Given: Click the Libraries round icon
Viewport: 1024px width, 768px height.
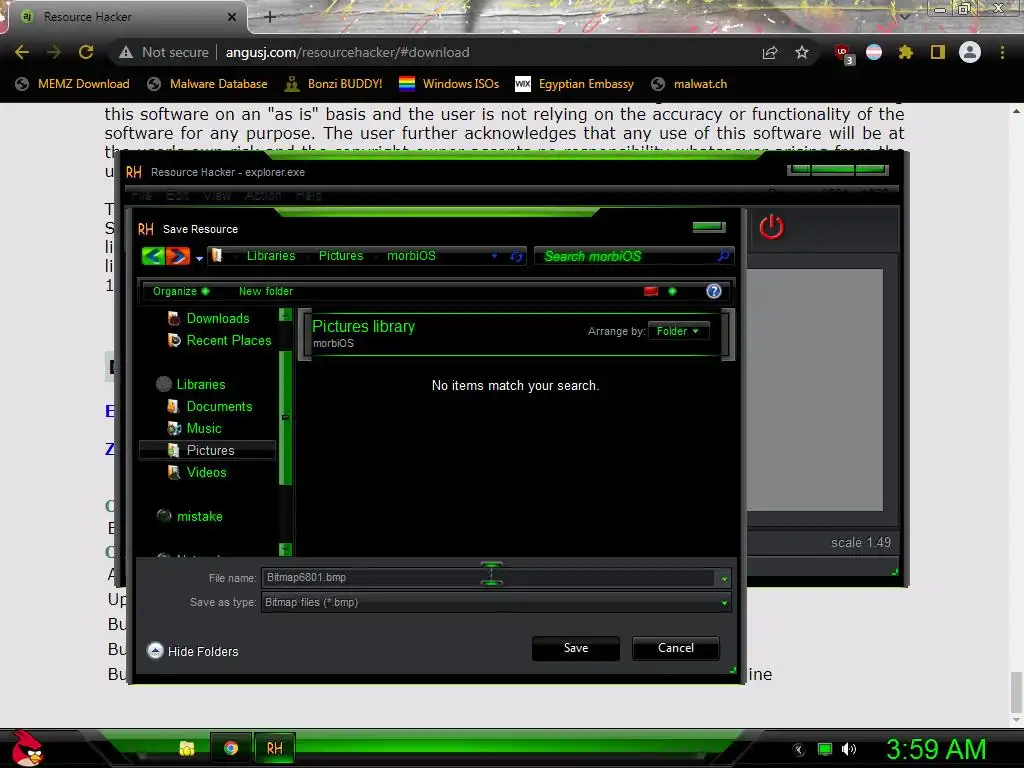Looking at the screenshot, I should [164, 384].
